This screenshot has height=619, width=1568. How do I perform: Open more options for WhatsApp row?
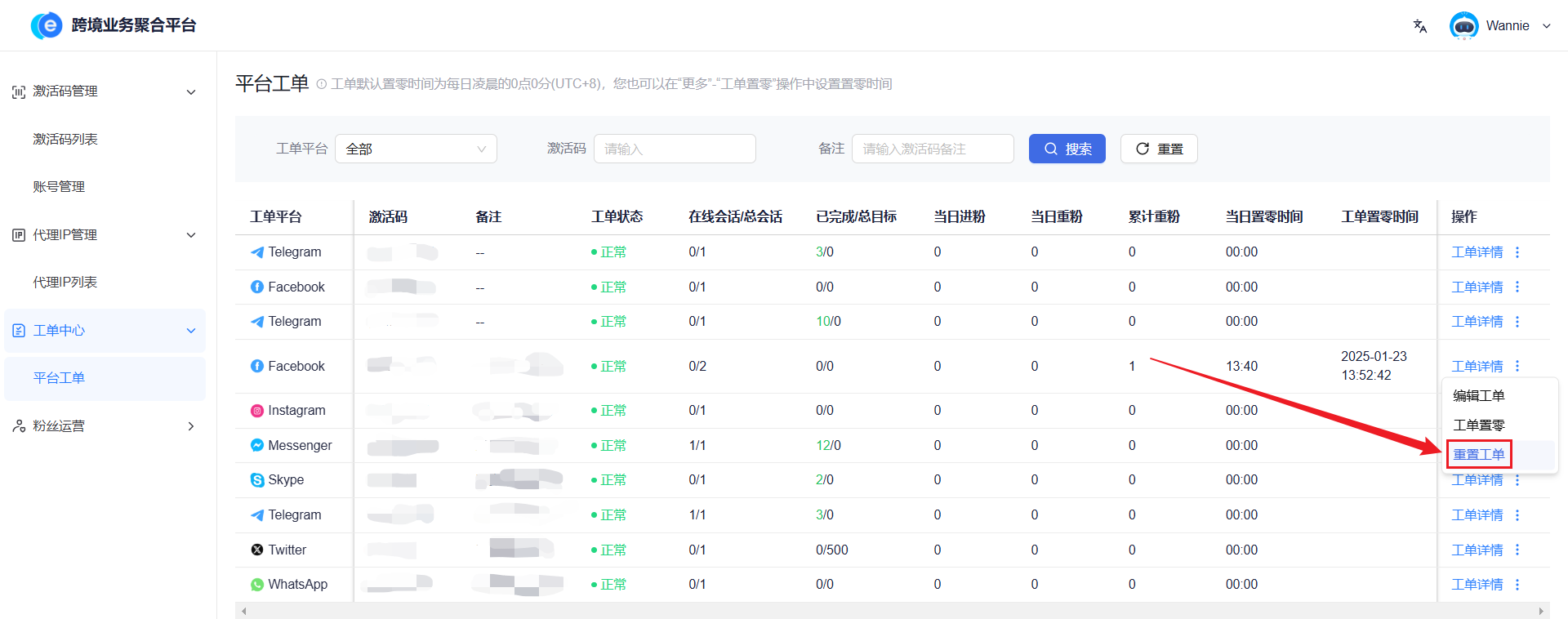(x=1517, y=585)
